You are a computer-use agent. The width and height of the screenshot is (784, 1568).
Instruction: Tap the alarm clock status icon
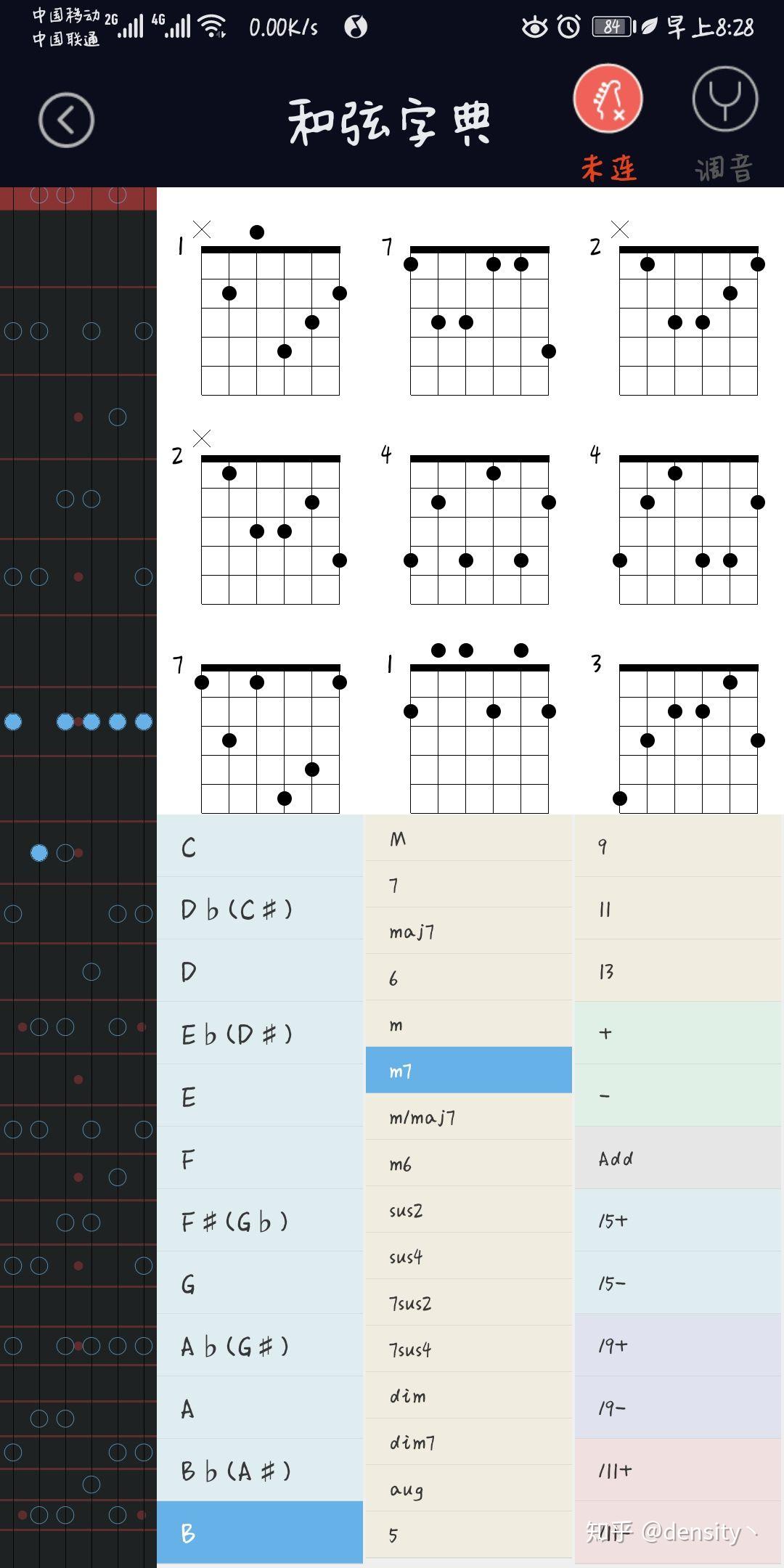[x=569, y=27]
